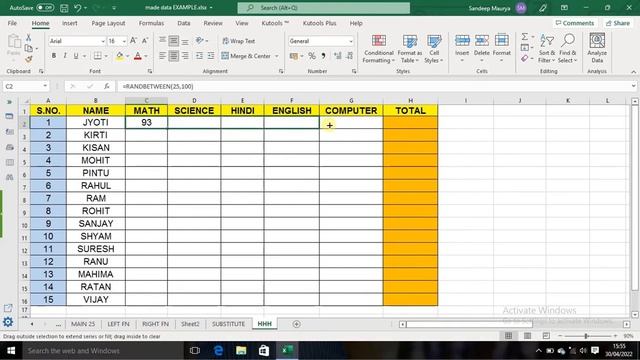Click the Find & Select magnifier icon
Image resolution: width=640 pixels, height=360 pixels.
coord(568,41)
